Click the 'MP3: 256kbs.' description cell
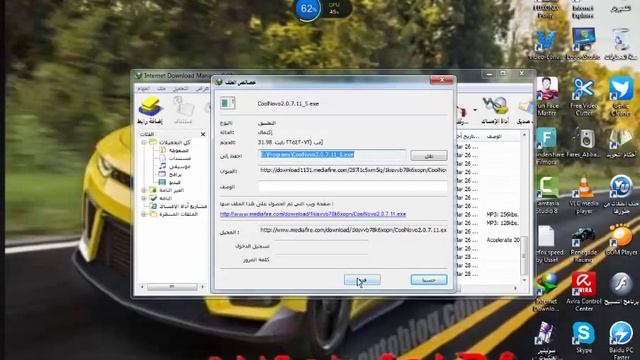The height and width of the screenshot is (360, 640). pos(502,214)
